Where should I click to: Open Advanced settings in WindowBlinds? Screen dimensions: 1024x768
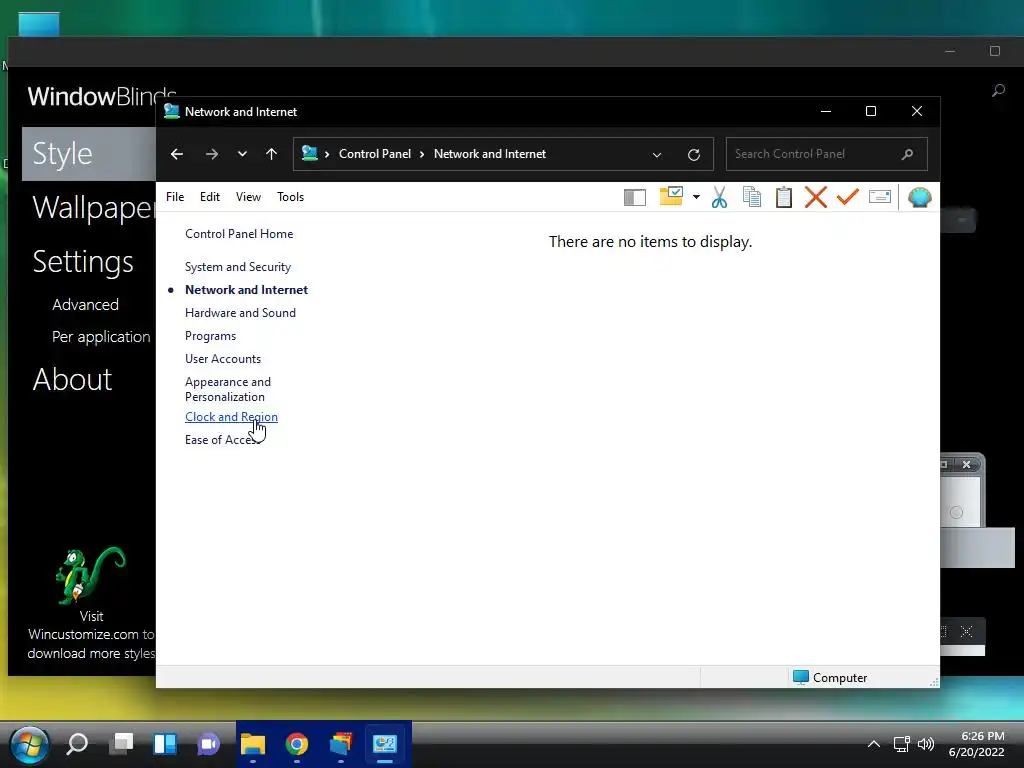point(86,304)
